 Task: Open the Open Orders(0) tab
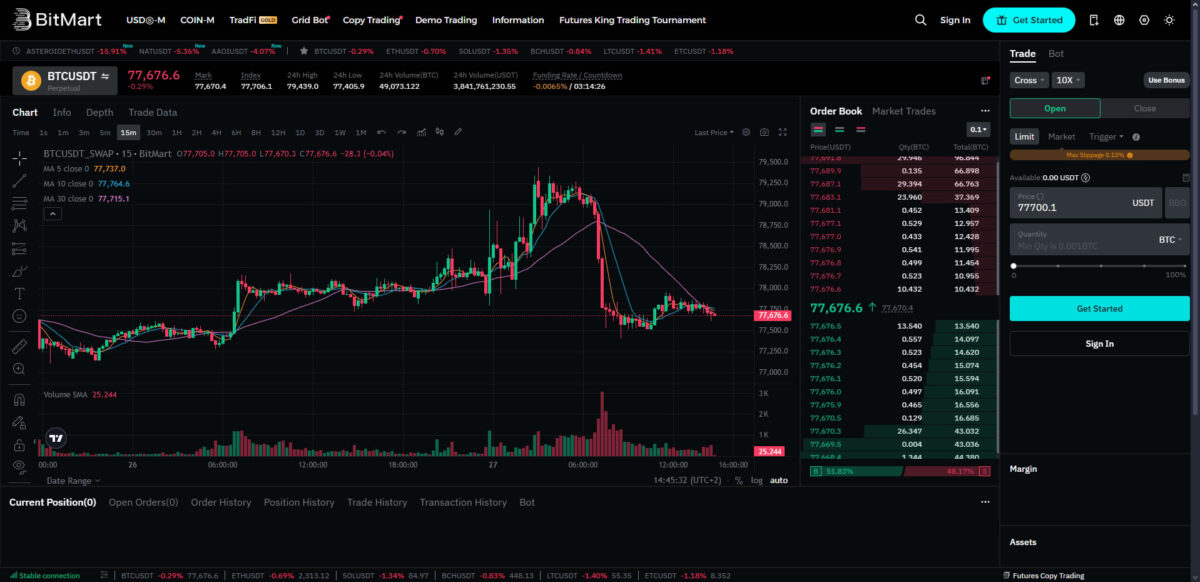pyautogui.click(x=143, y=502)
